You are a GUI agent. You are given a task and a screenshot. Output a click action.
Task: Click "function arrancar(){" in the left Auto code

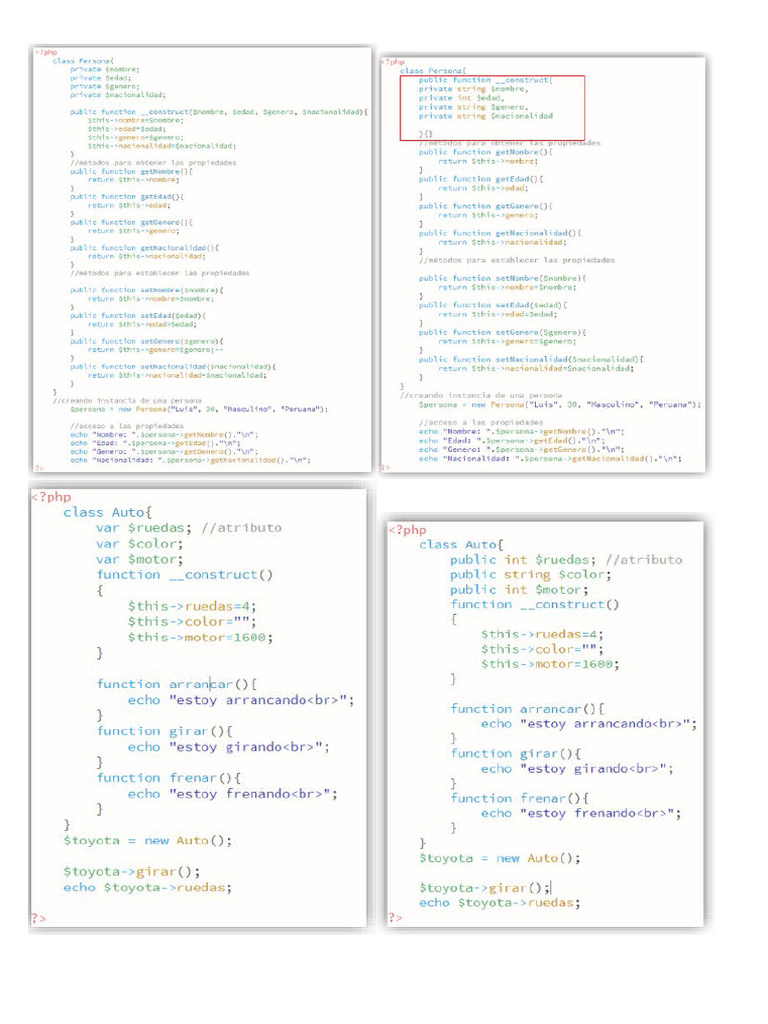177,684
